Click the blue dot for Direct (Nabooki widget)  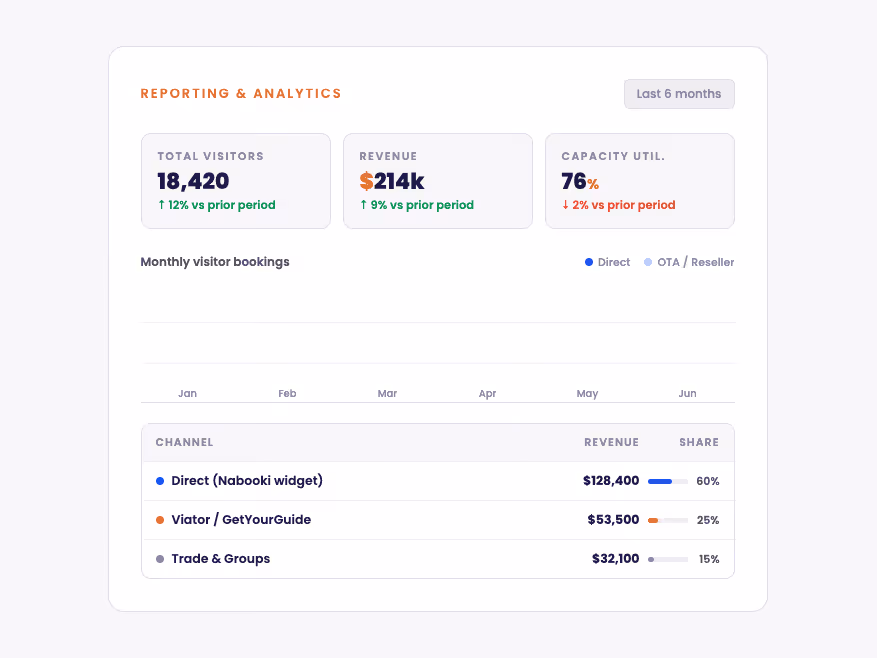pyautogui.click(x=160, y=481)
